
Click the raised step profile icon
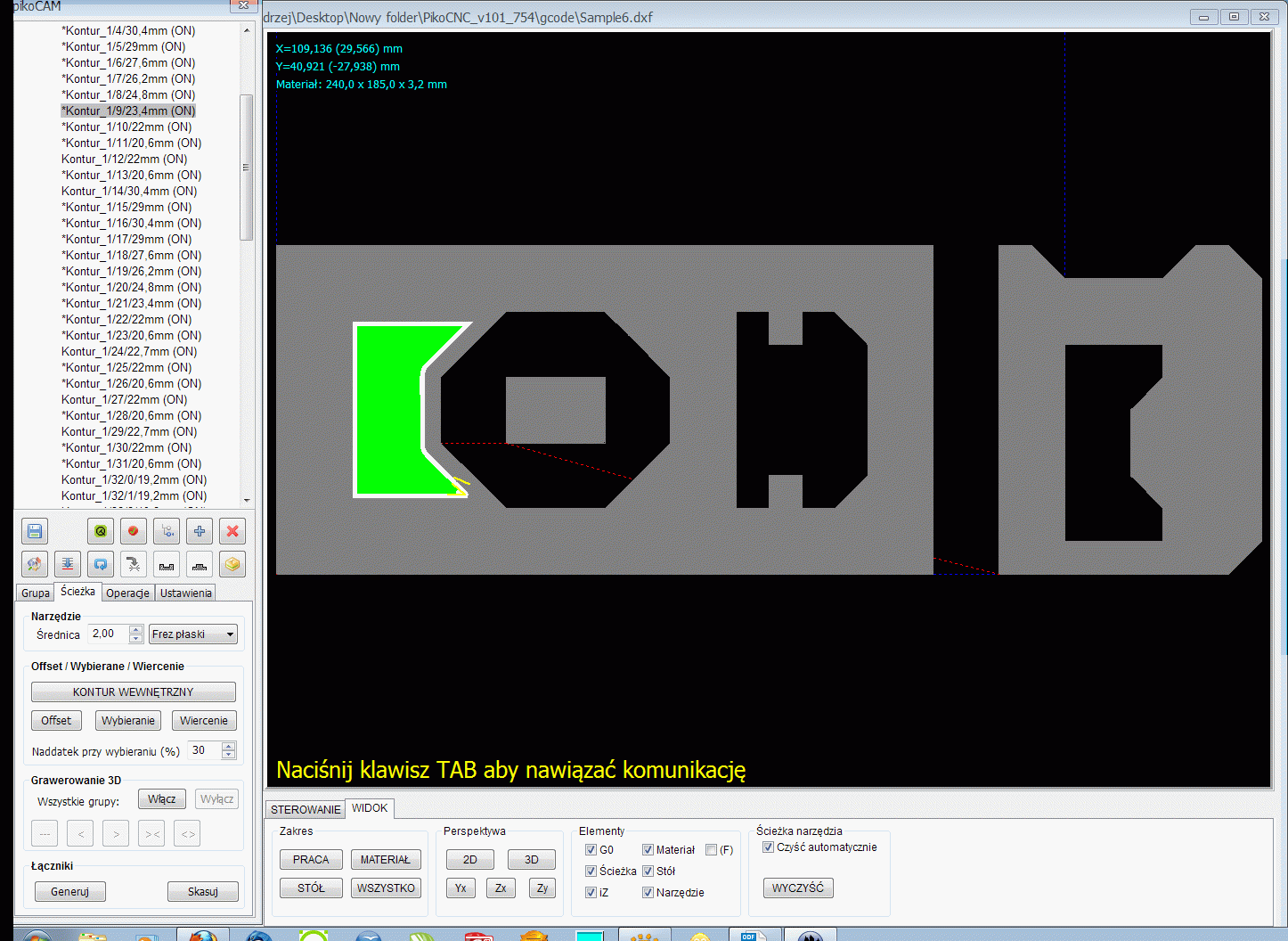200,564
